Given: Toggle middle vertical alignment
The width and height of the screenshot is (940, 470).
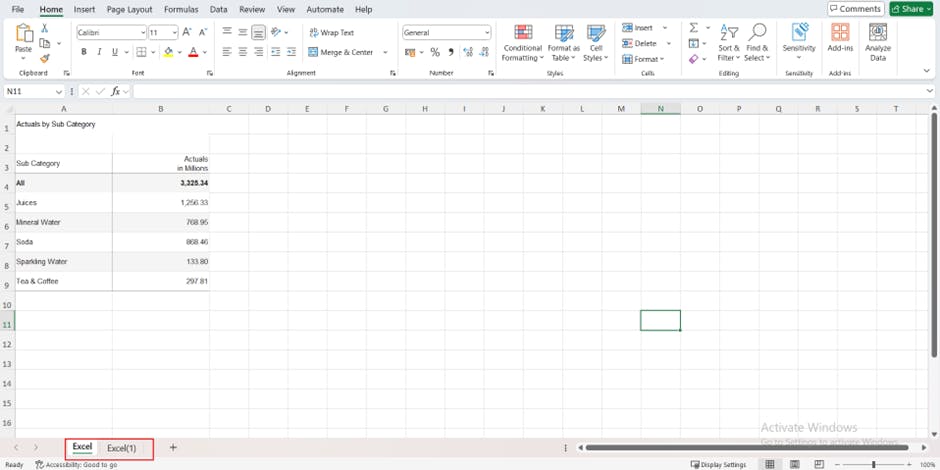Looking at the screenshot, I should pos(243,32).
